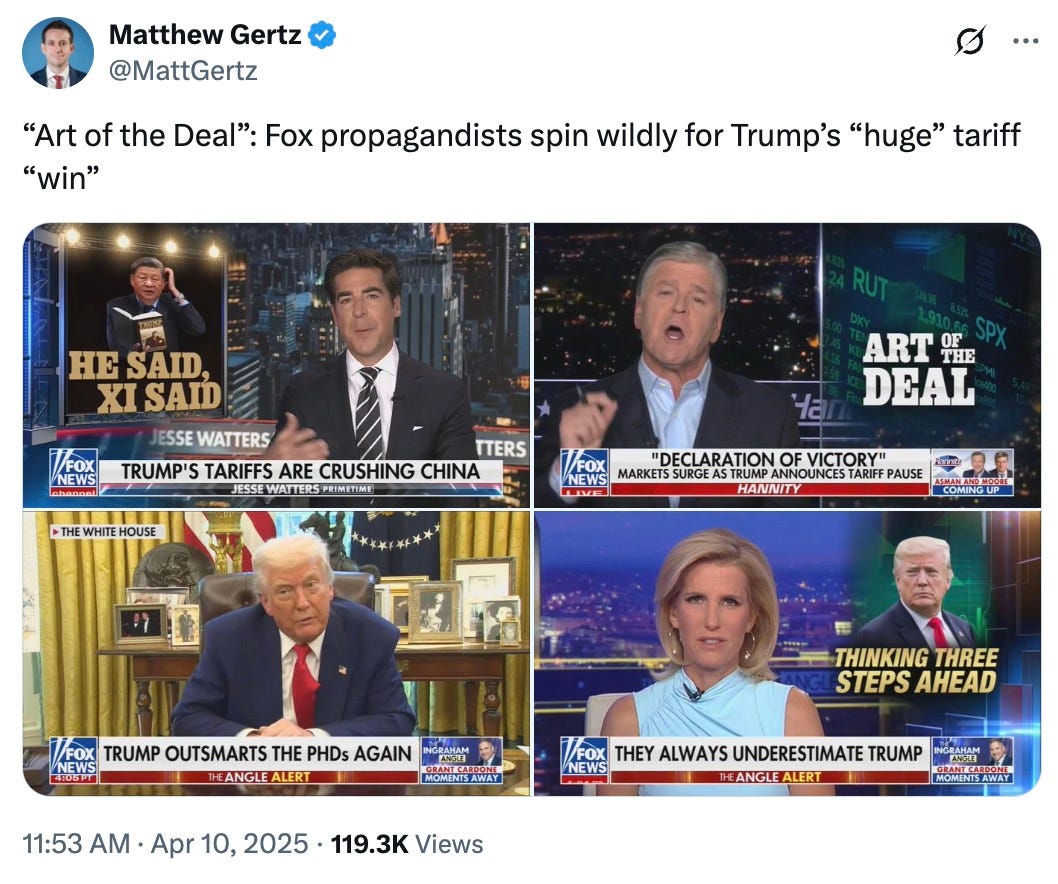
Task: Click the Ingraham Angle Grant Cardone inset, bottom-left image
Action: (x=462, y=760)
